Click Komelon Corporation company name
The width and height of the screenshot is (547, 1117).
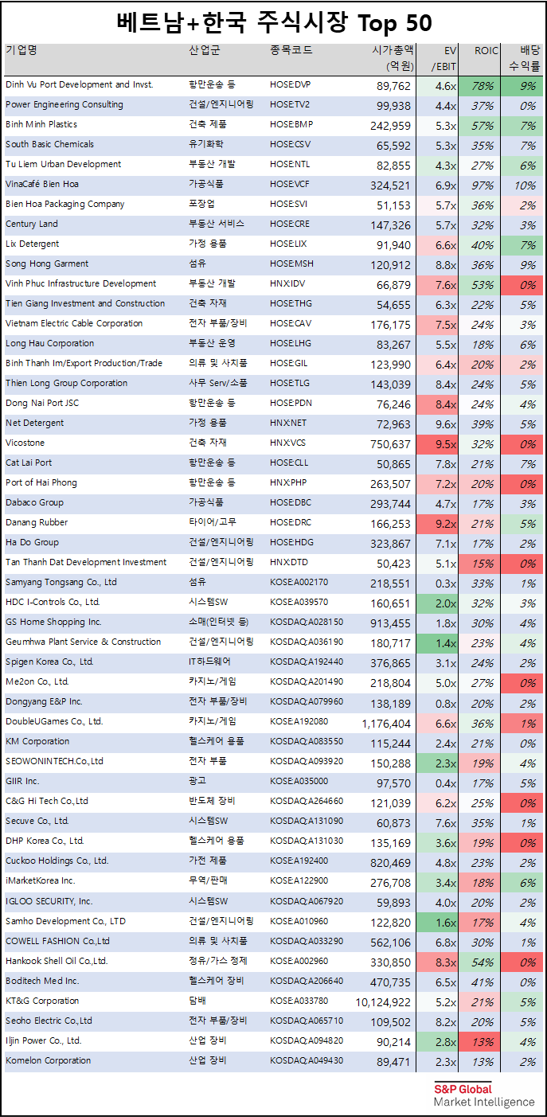click(48, 1061)
